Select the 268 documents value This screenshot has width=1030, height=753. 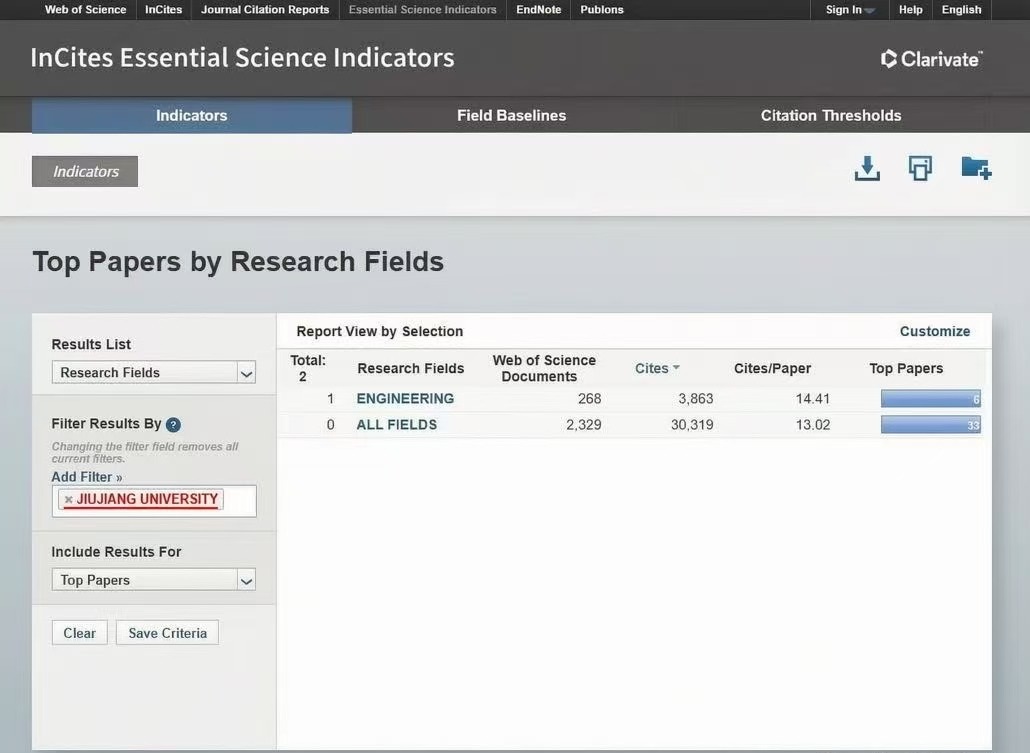[x=589, y=399]
